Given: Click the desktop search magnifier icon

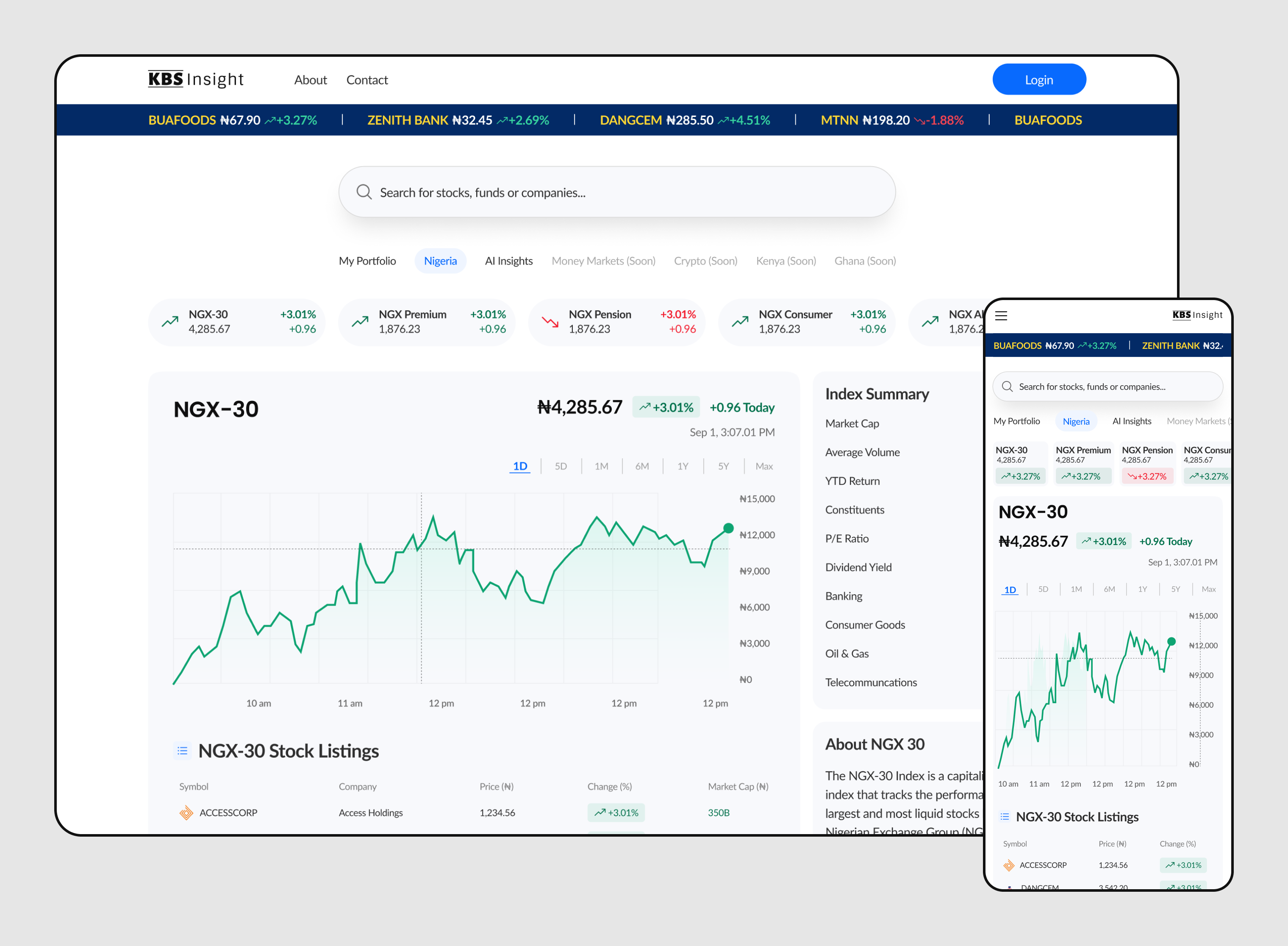Looking at the screenshot, I should pos(364,192).
